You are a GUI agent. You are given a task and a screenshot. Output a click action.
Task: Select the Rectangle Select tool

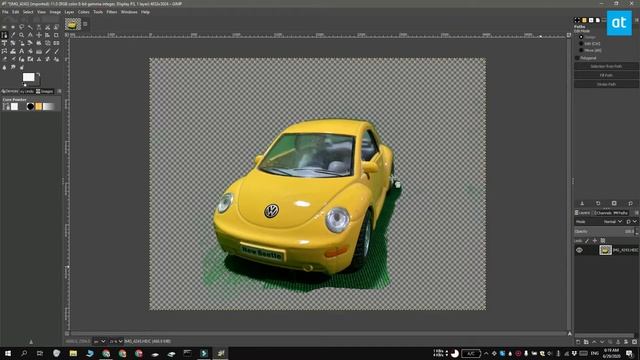click(4, 27)
